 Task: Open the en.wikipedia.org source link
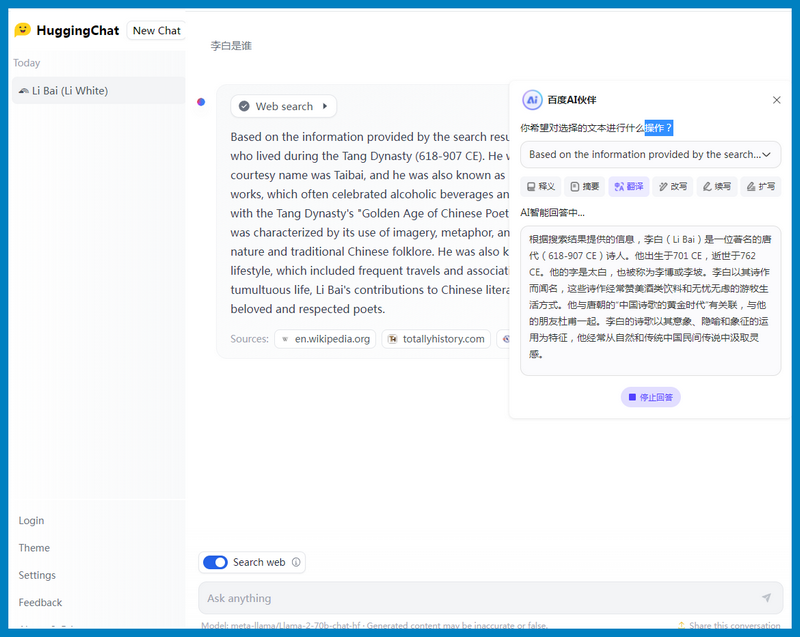click(x=325, y=339)
